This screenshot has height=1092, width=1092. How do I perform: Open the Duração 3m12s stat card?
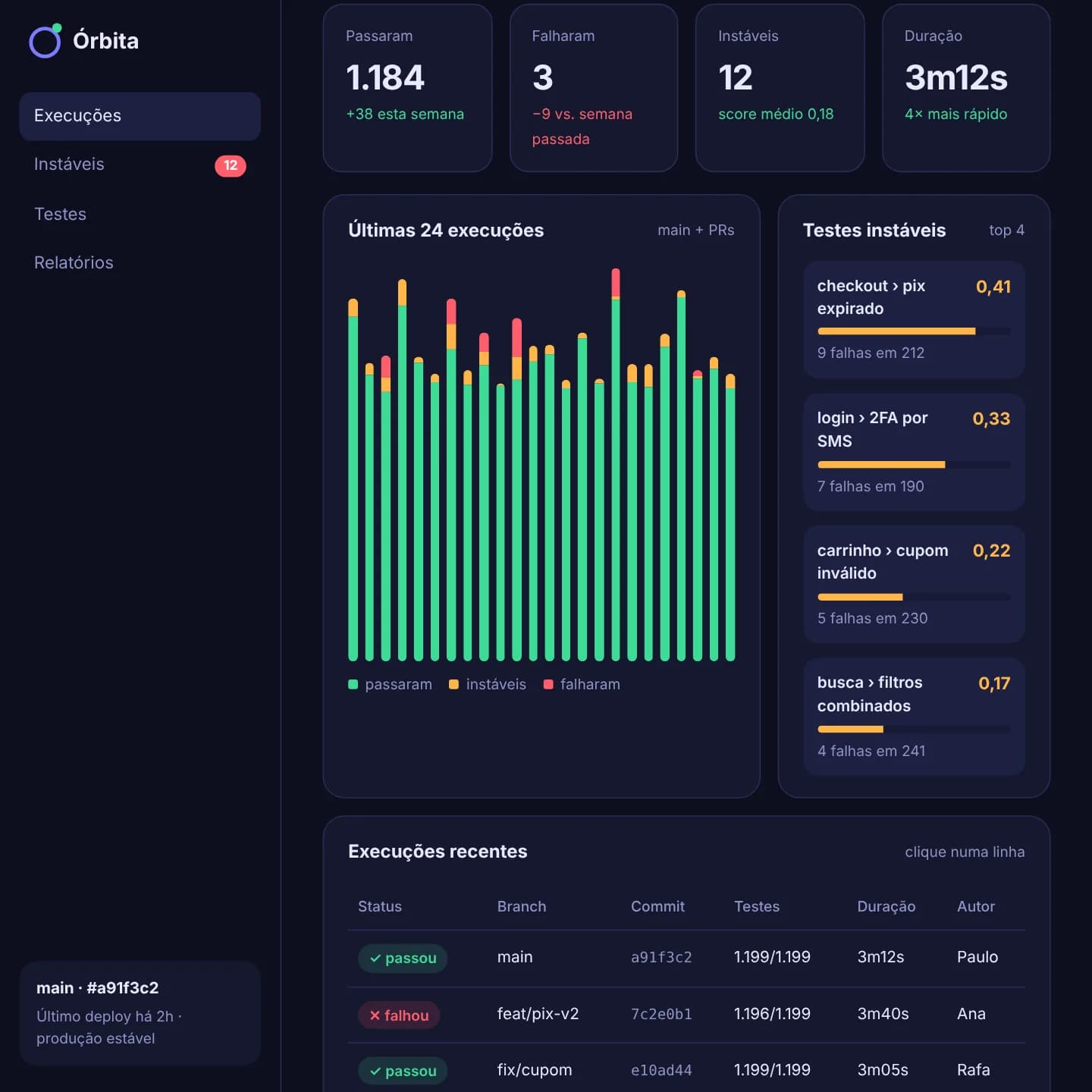(966, 88)
